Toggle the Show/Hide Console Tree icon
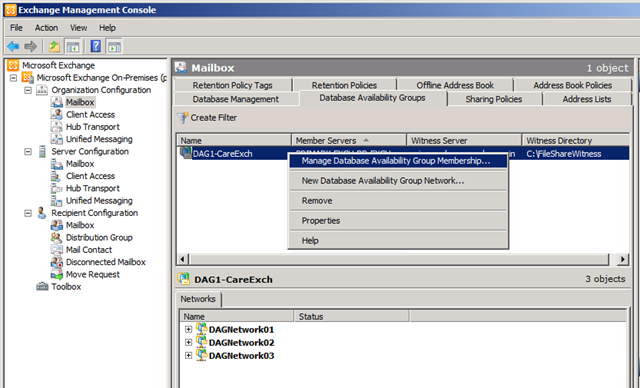The height and width of the screenshot is (388, 640). (x=73, y=47)
